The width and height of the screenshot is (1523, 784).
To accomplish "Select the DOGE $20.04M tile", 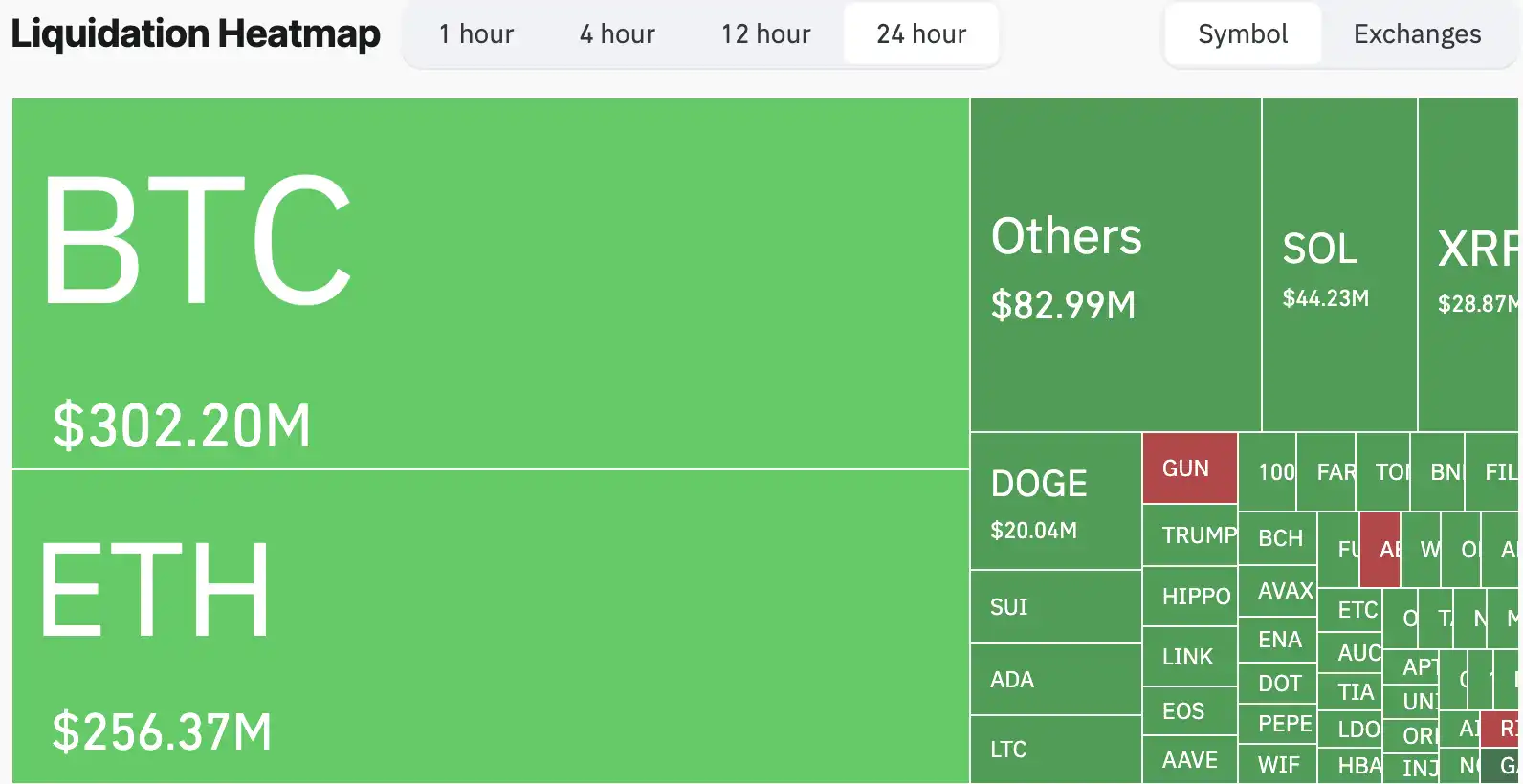I will pyautogui.click(x=1056, y=501).
